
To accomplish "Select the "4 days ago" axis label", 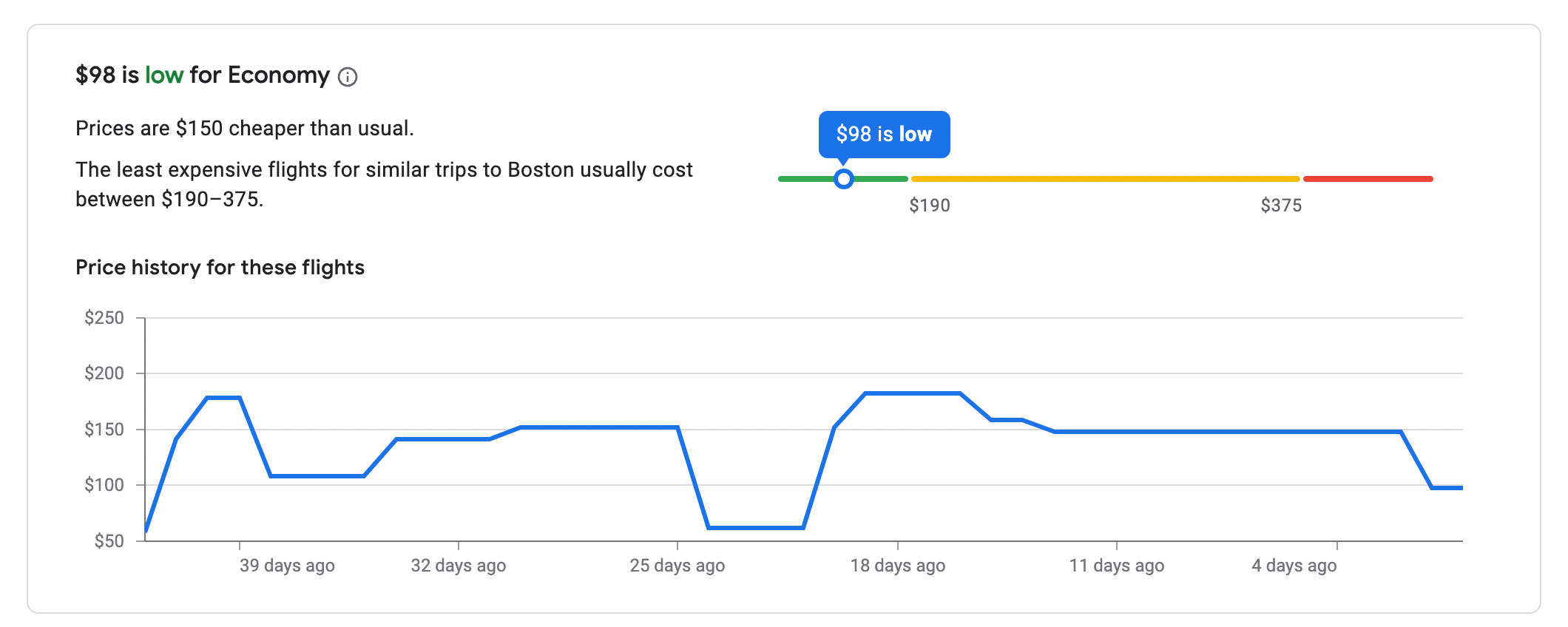I will (x=1294, y=566).
